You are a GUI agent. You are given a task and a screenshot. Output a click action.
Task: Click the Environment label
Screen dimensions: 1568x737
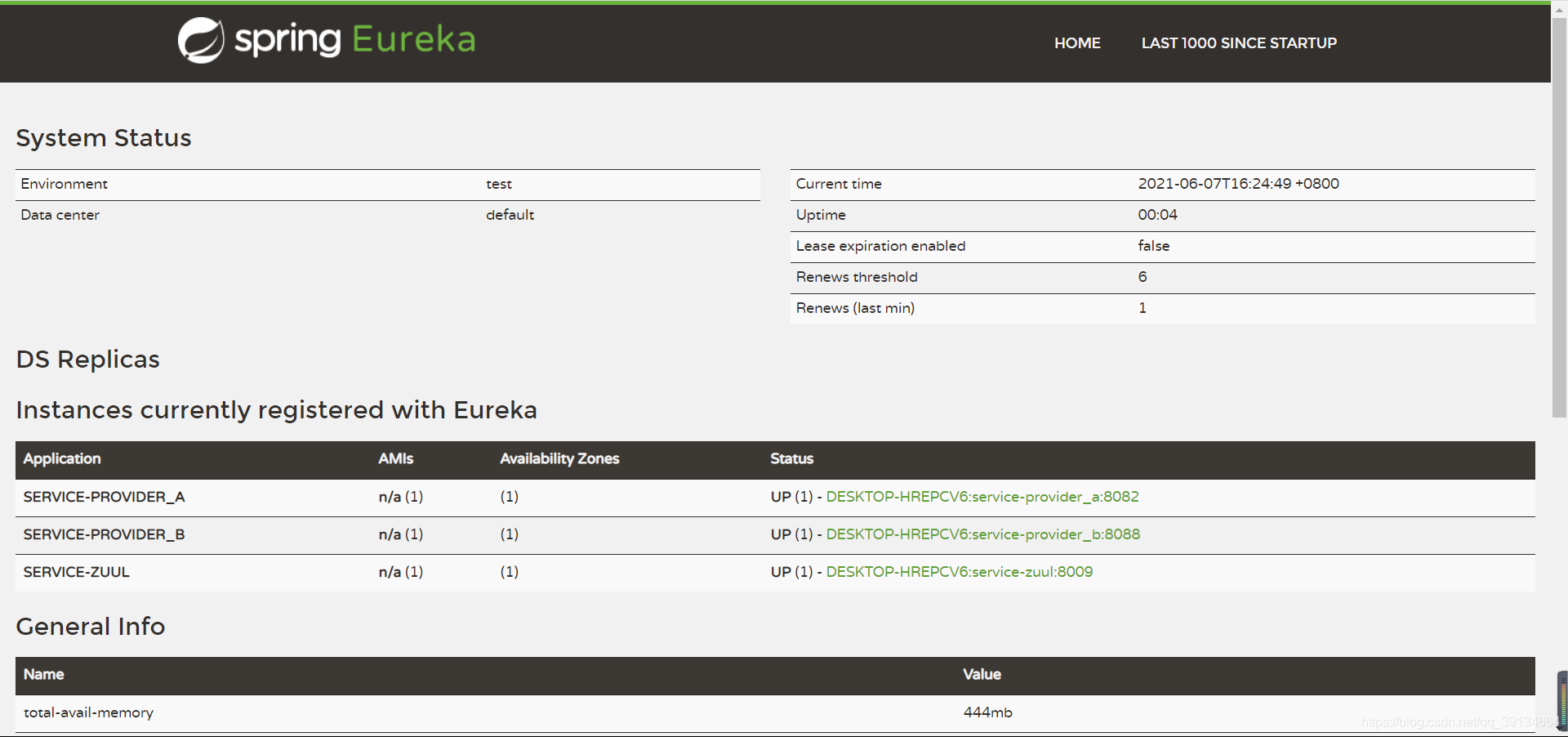tap(65, 184)
